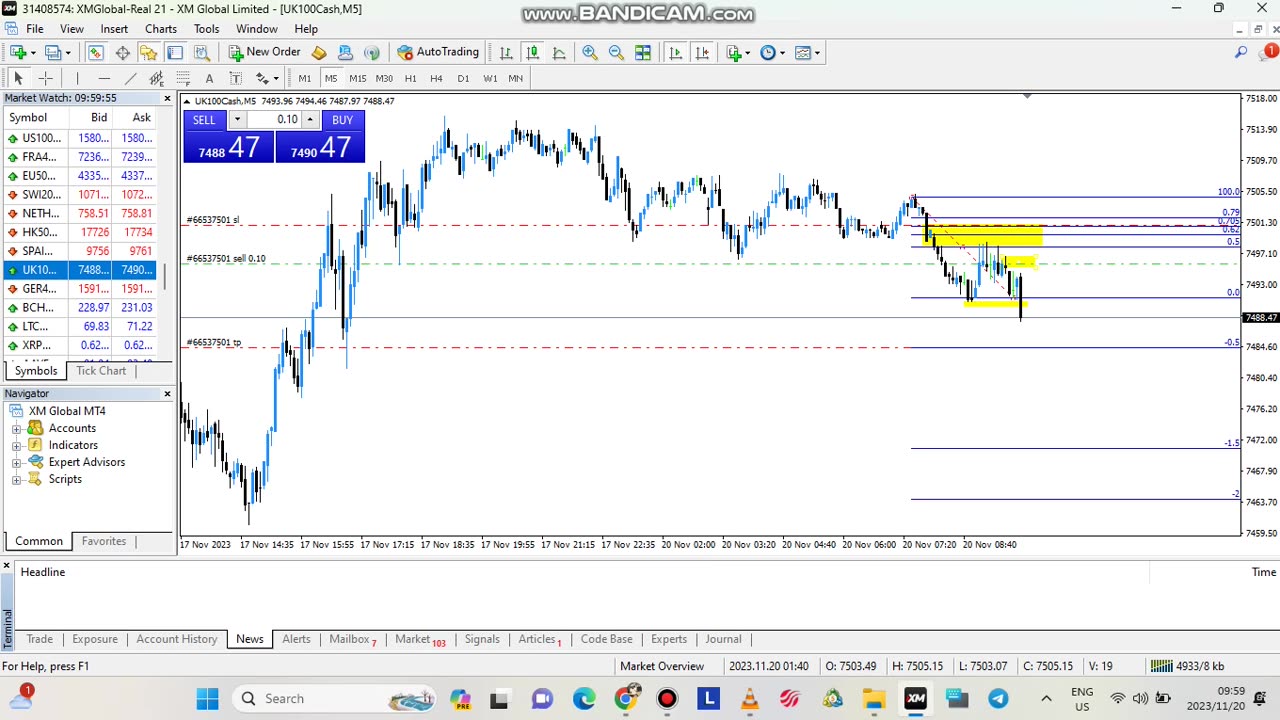Switch chart to H1 timeframe
1280x720 pixels.
pyautogui.click(x=410, y=78)
